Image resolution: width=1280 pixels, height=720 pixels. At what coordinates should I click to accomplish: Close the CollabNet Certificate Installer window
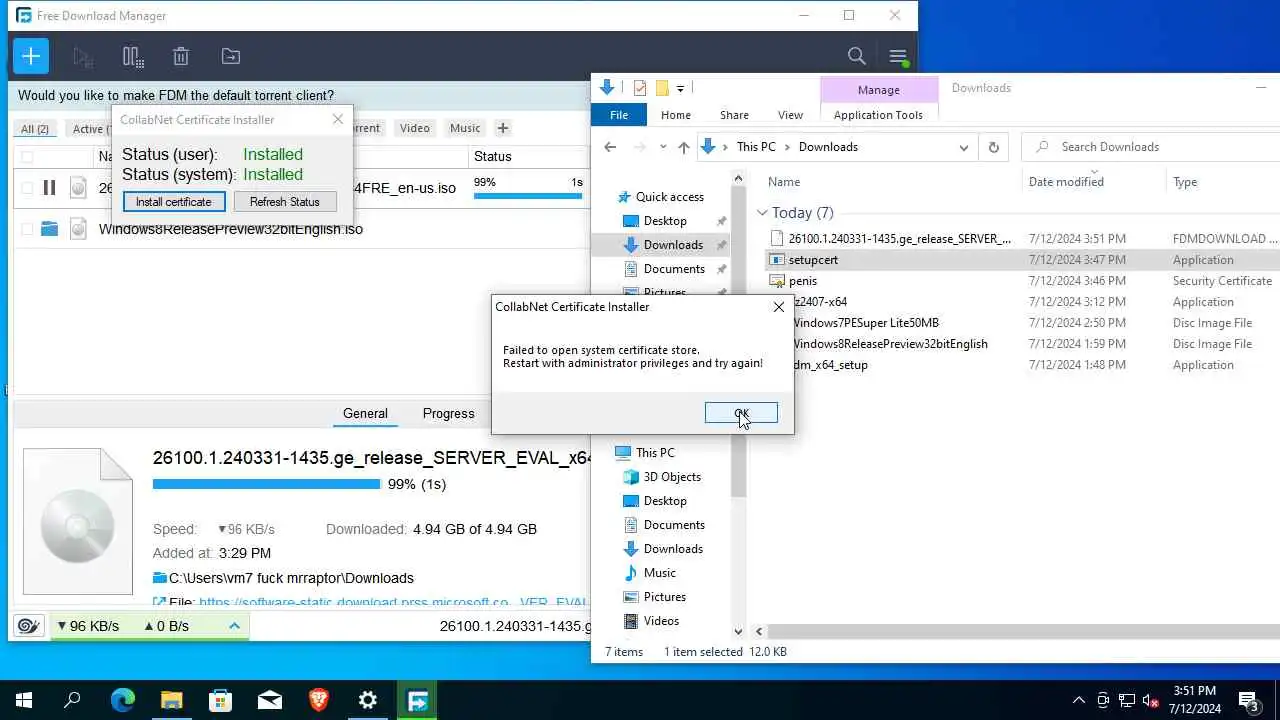point(338,120)
